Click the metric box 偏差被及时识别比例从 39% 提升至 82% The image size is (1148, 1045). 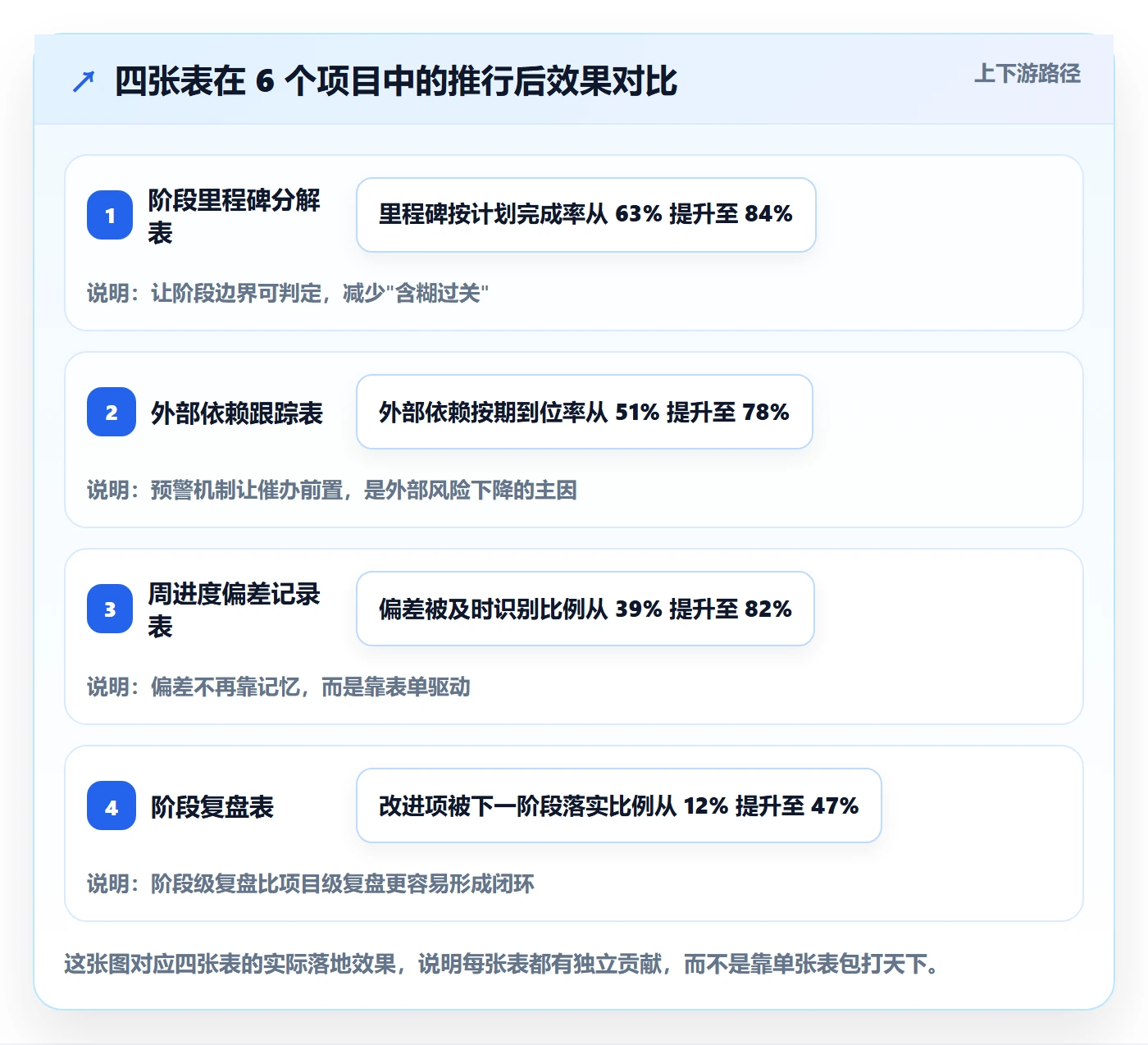coord(585,609)
